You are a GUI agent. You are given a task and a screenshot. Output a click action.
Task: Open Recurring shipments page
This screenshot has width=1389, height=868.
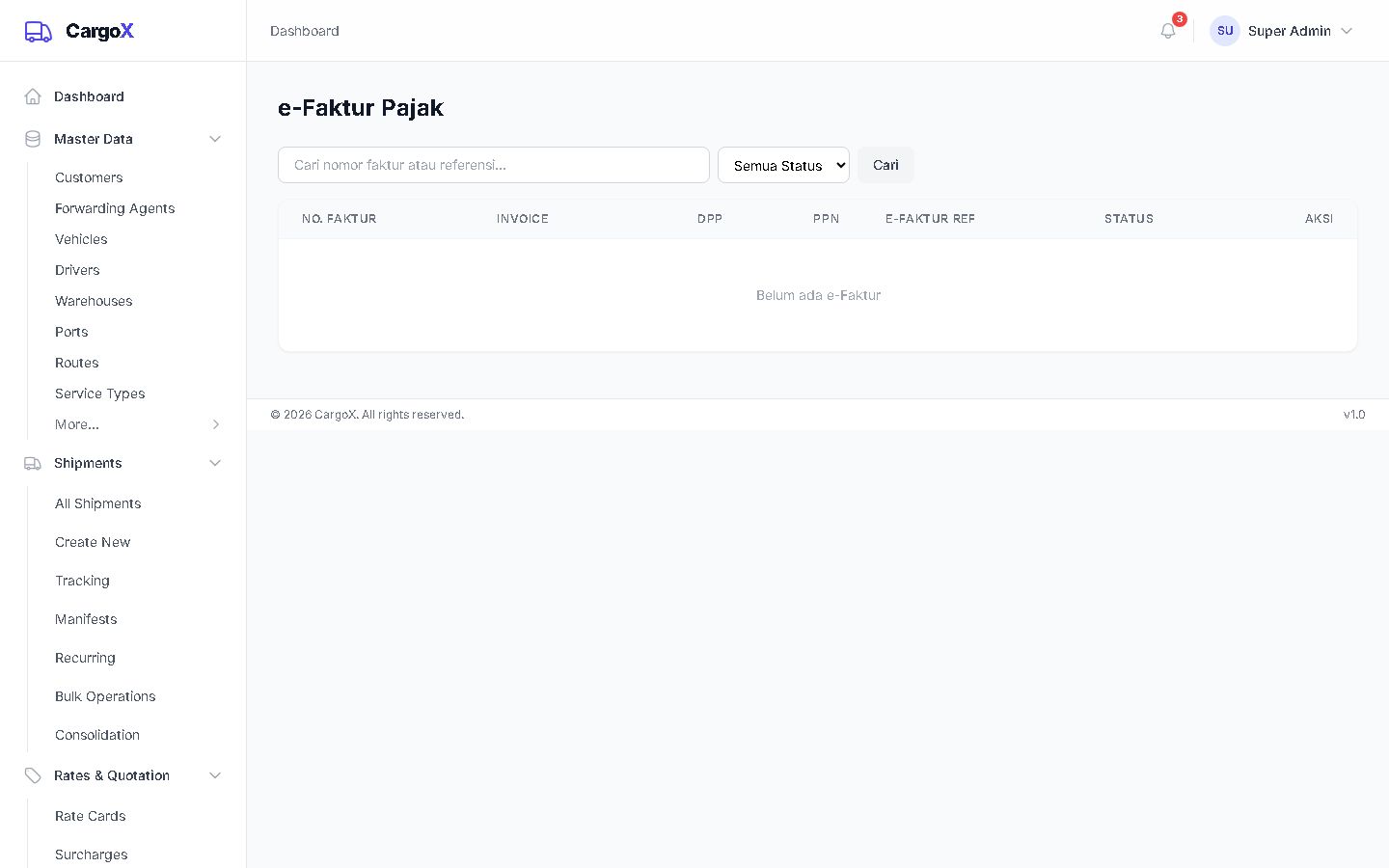coord(85,658)
